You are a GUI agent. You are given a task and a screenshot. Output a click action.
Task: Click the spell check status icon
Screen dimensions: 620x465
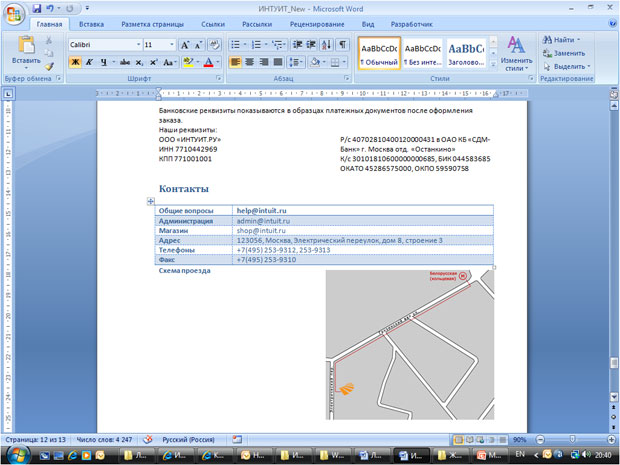(147, 439)
